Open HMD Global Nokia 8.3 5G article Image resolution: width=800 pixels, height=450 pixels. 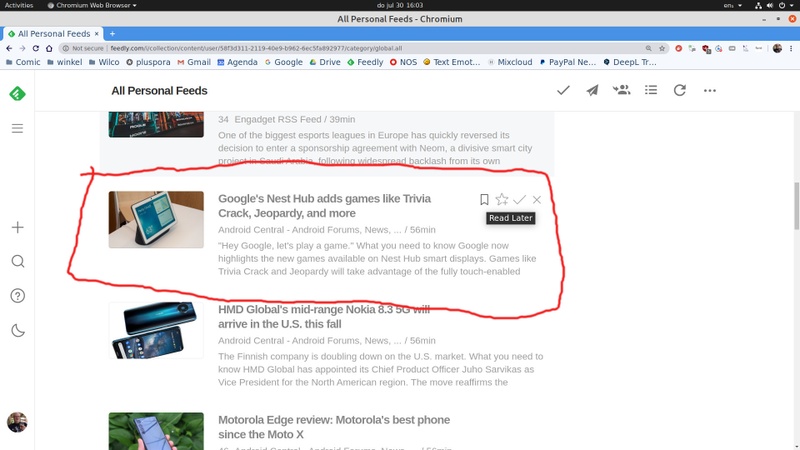coord(324,316)
